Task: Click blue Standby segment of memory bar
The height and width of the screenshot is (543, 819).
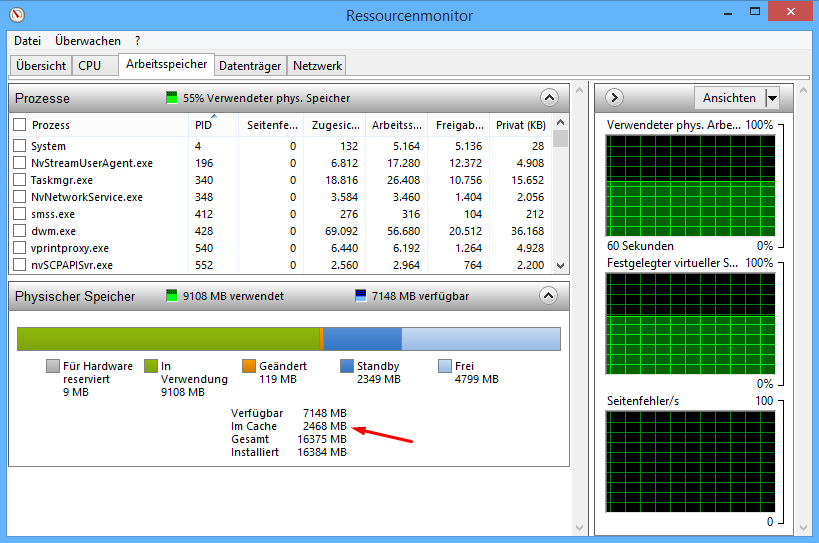Action: point(362,339)
